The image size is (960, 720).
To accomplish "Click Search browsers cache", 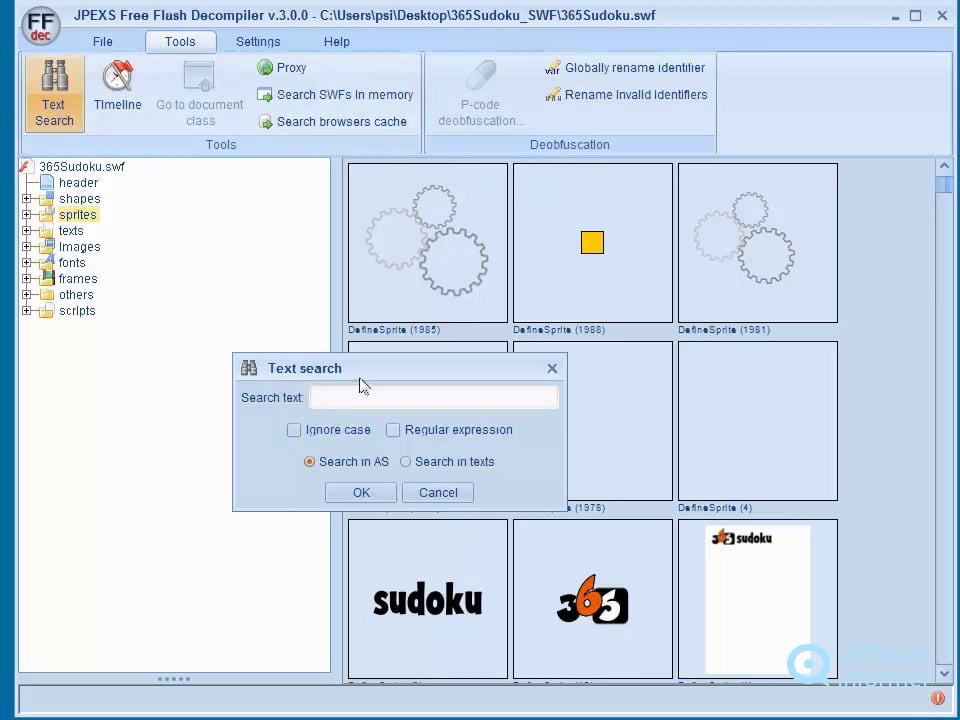I will point(332,121).
